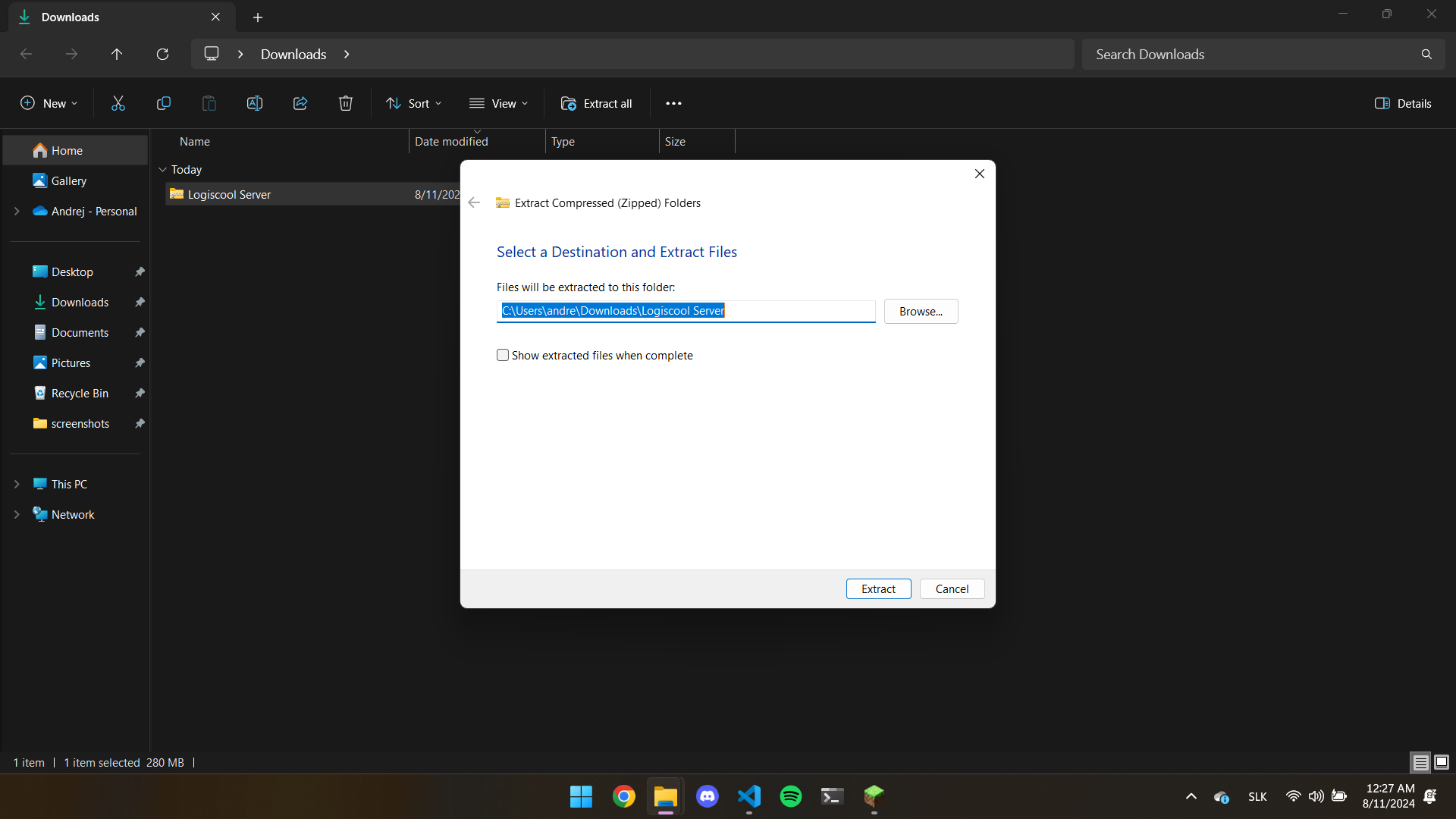This screenshot has width=1456, height=819.
Task: Click the volume speaker icon in tray
Action: click(1316, 796)
